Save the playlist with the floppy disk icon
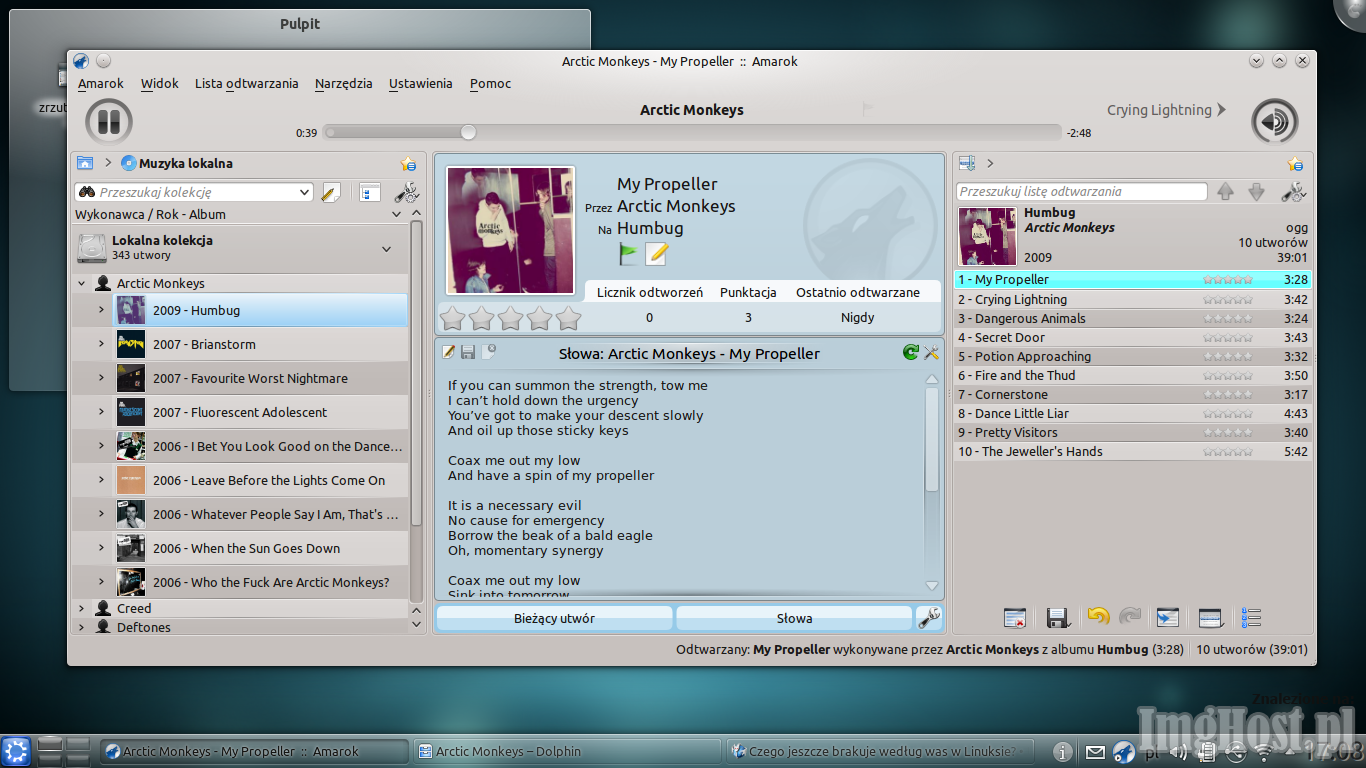 click(1058, 618)
